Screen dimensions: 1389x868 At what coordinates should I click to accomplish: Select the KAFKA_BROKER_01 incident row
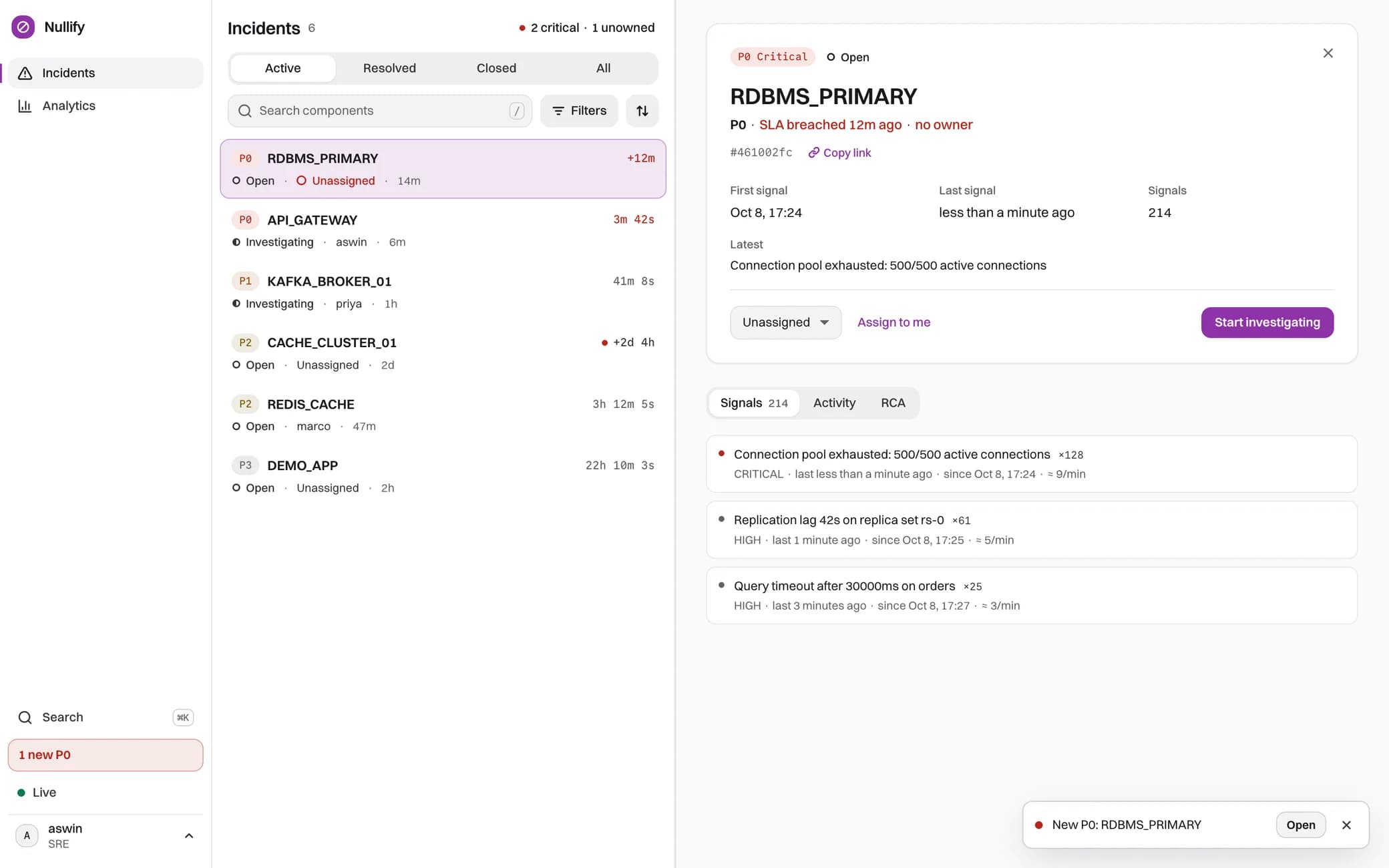coord(443,292)
